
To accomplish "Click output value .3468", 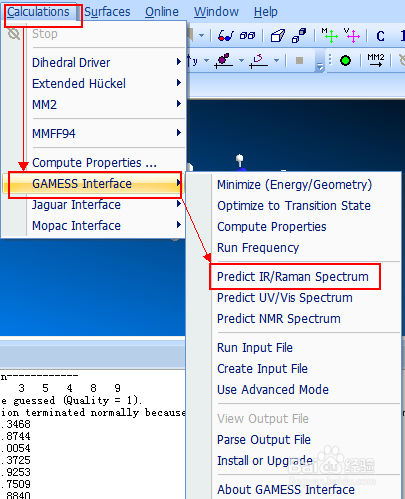I will coord(16,424).
